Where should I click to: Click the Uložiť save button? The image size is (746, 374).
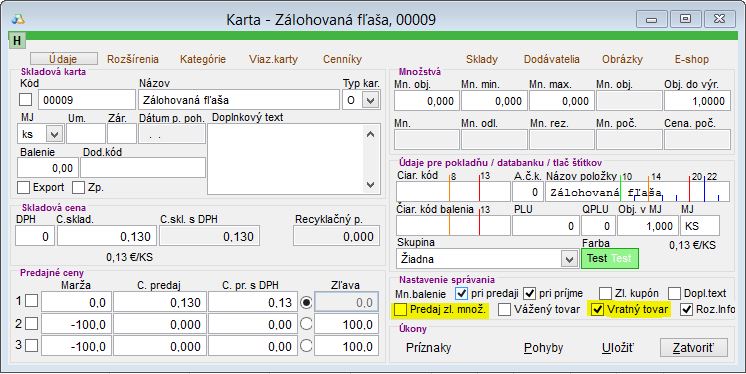pos(618,348)
